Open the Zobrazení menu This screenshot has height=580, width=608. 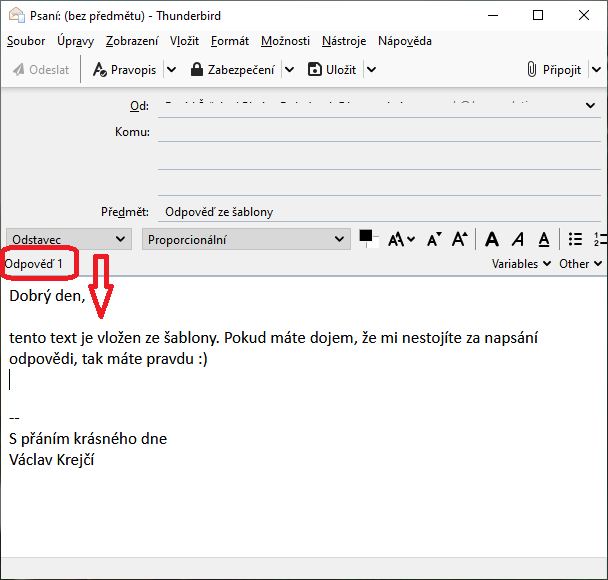132,41
